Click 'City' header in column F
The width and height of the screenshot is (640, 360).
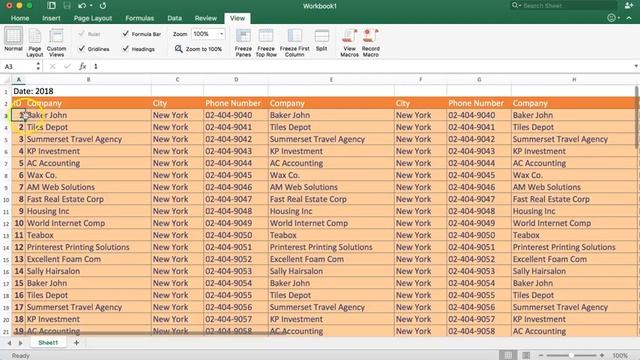[402, 103]
